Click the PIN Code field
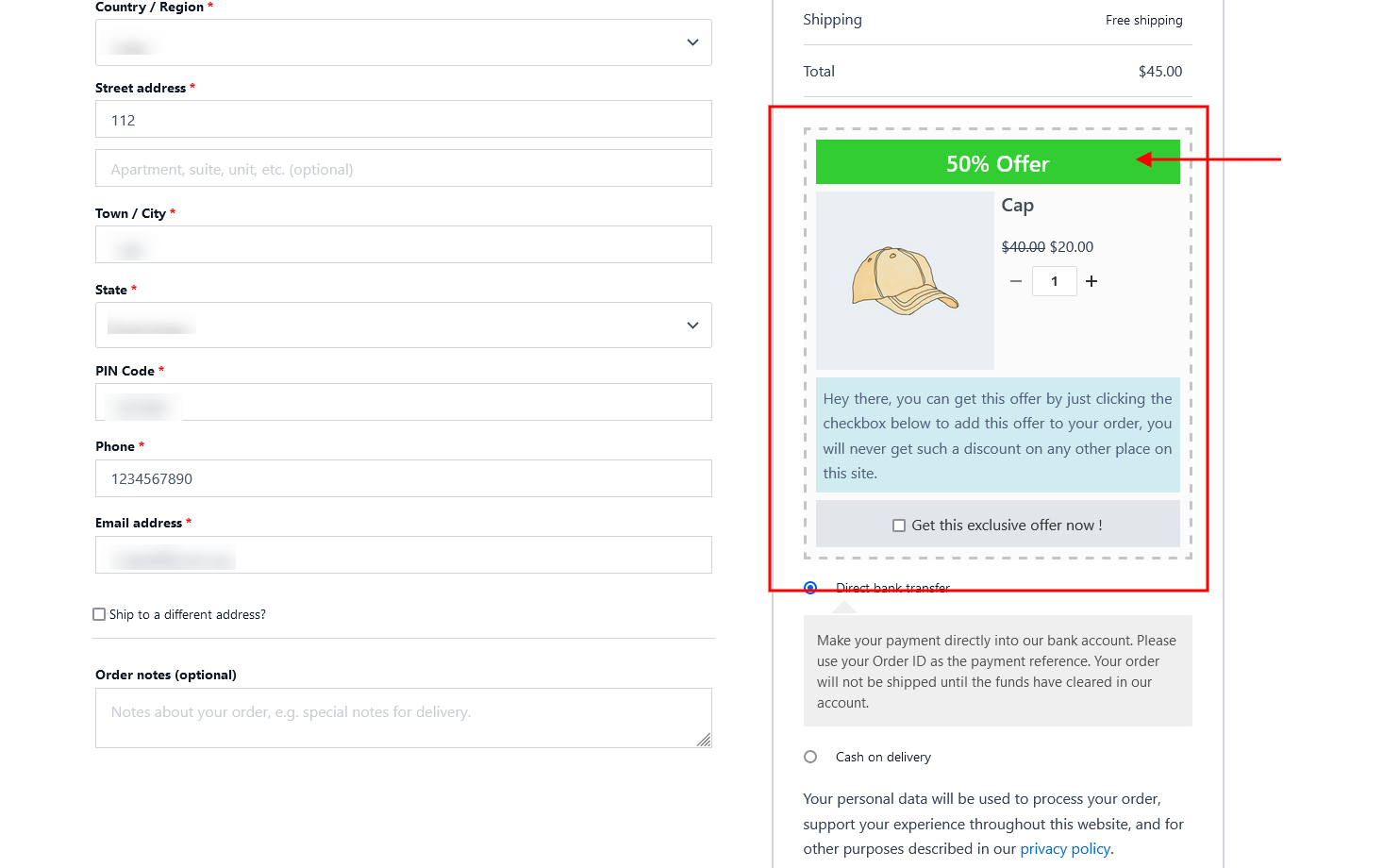The width and height of the screenshot is (1383, 868). pos(403,403)
